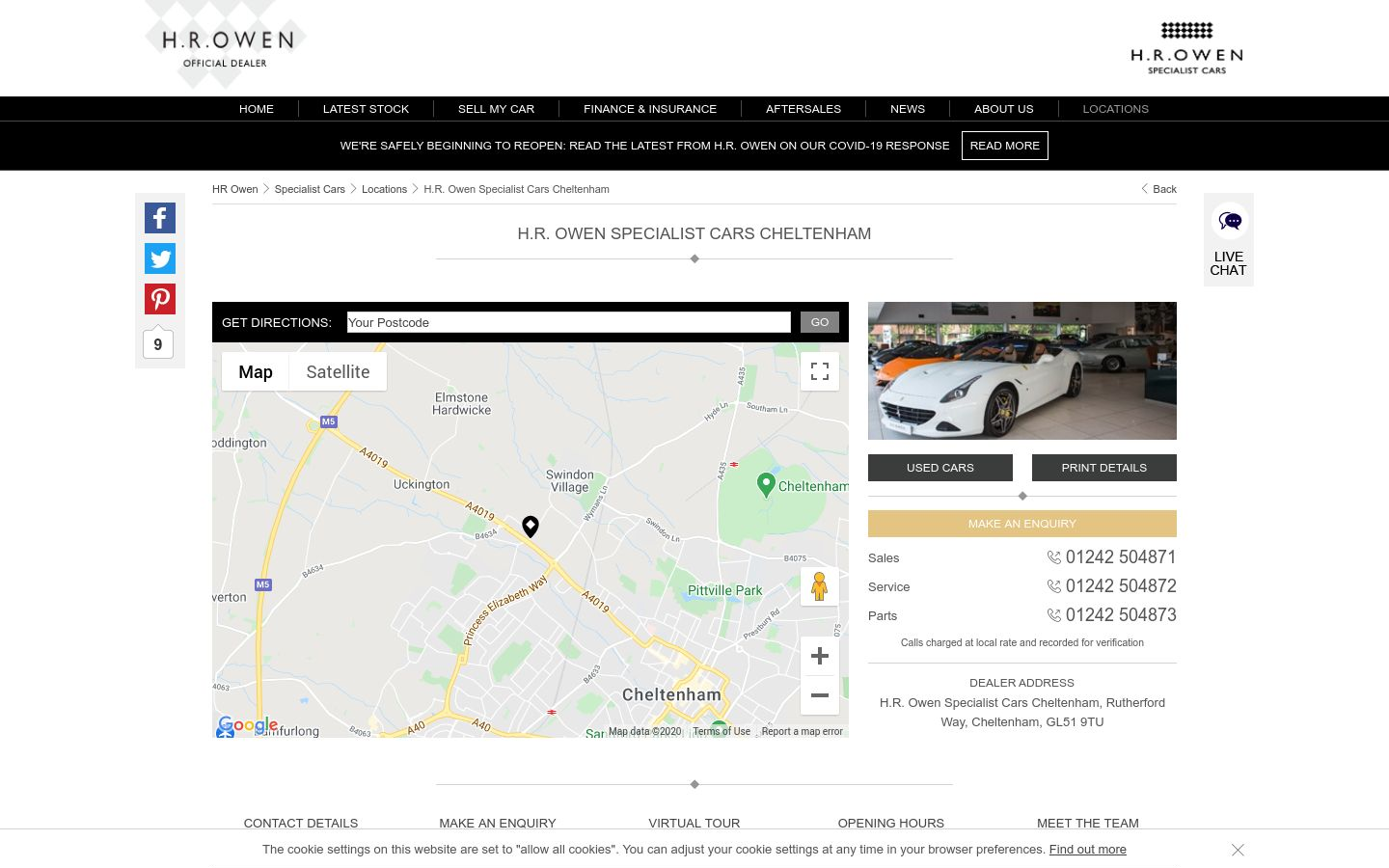
Task: Open the News menu item
Action: 908,109
